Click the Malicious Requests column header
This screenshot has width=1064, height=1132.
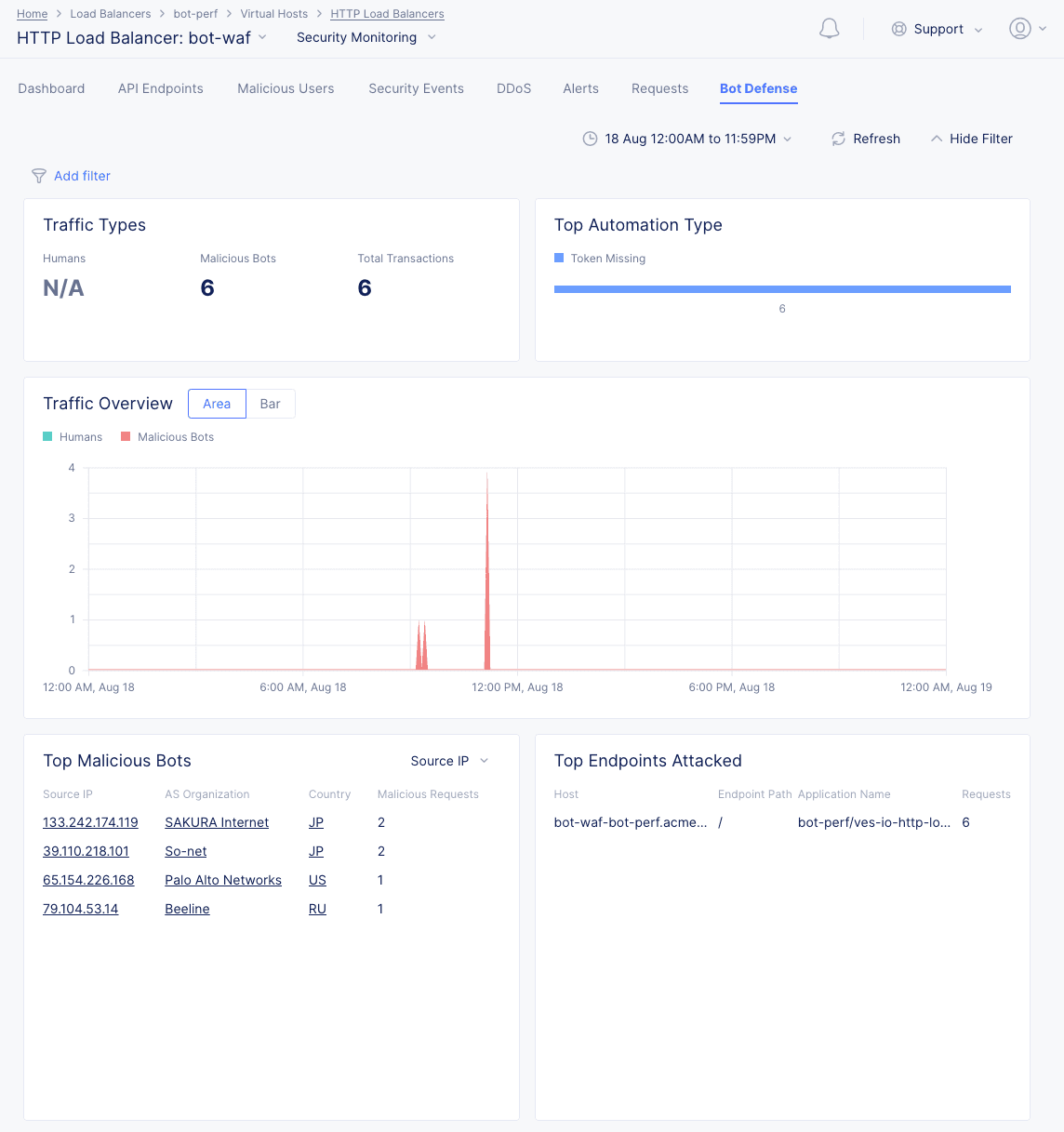[428, 794]
